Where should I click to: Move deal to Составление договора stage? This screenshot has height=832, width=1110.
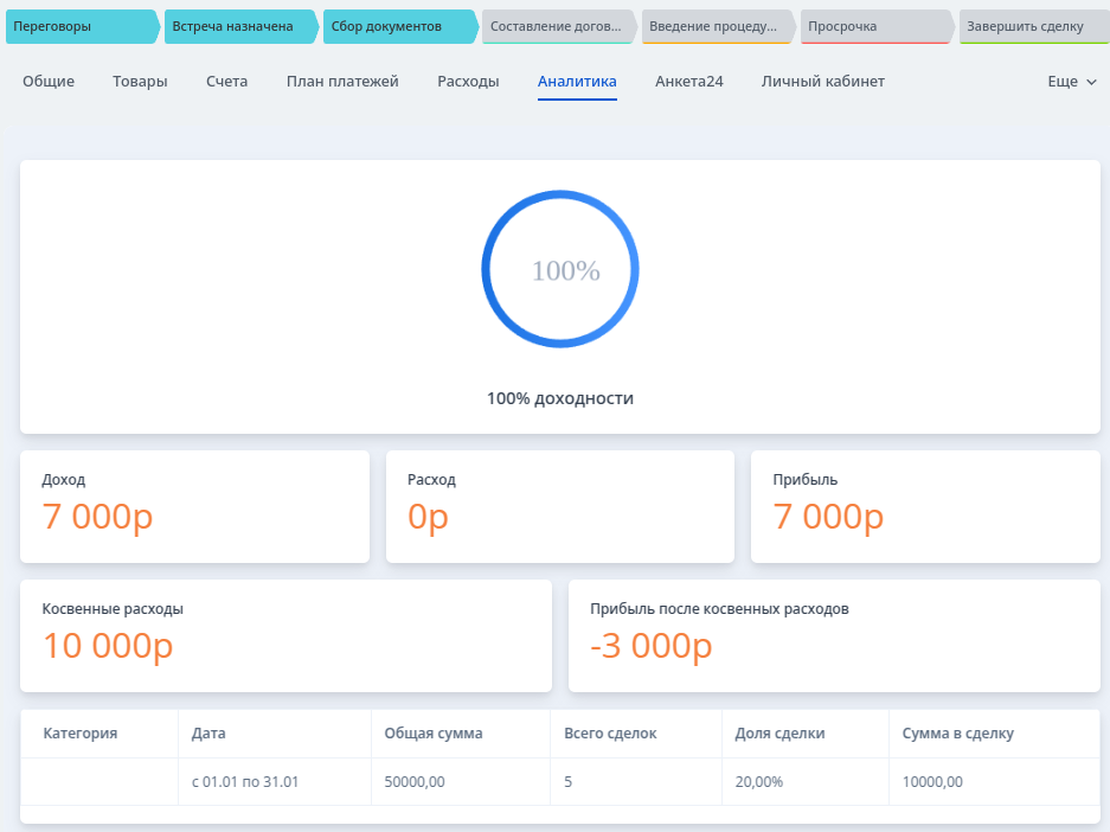coord(556,27)
